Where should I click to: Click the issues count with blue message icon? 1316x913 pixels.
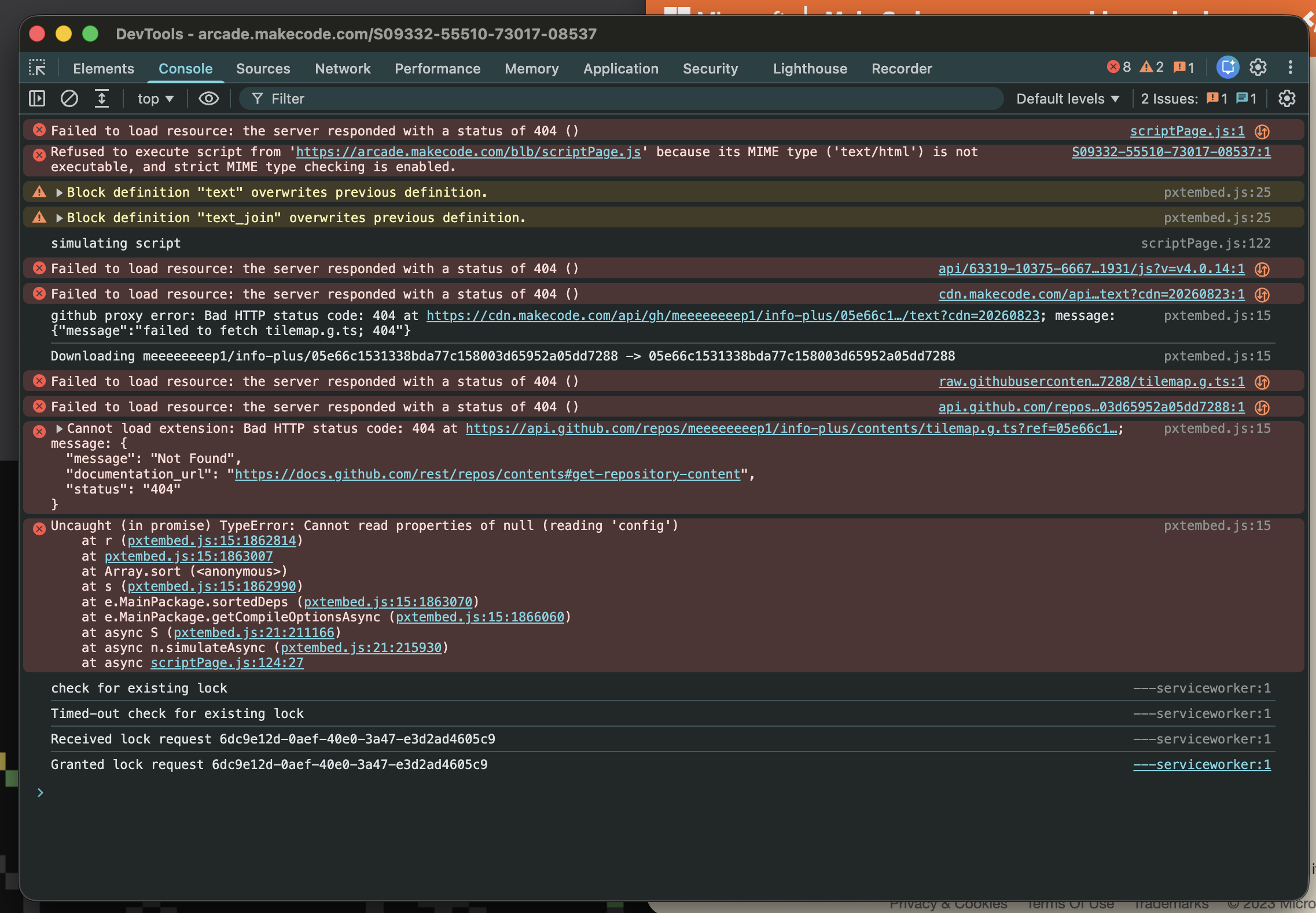pos(1247,99)
